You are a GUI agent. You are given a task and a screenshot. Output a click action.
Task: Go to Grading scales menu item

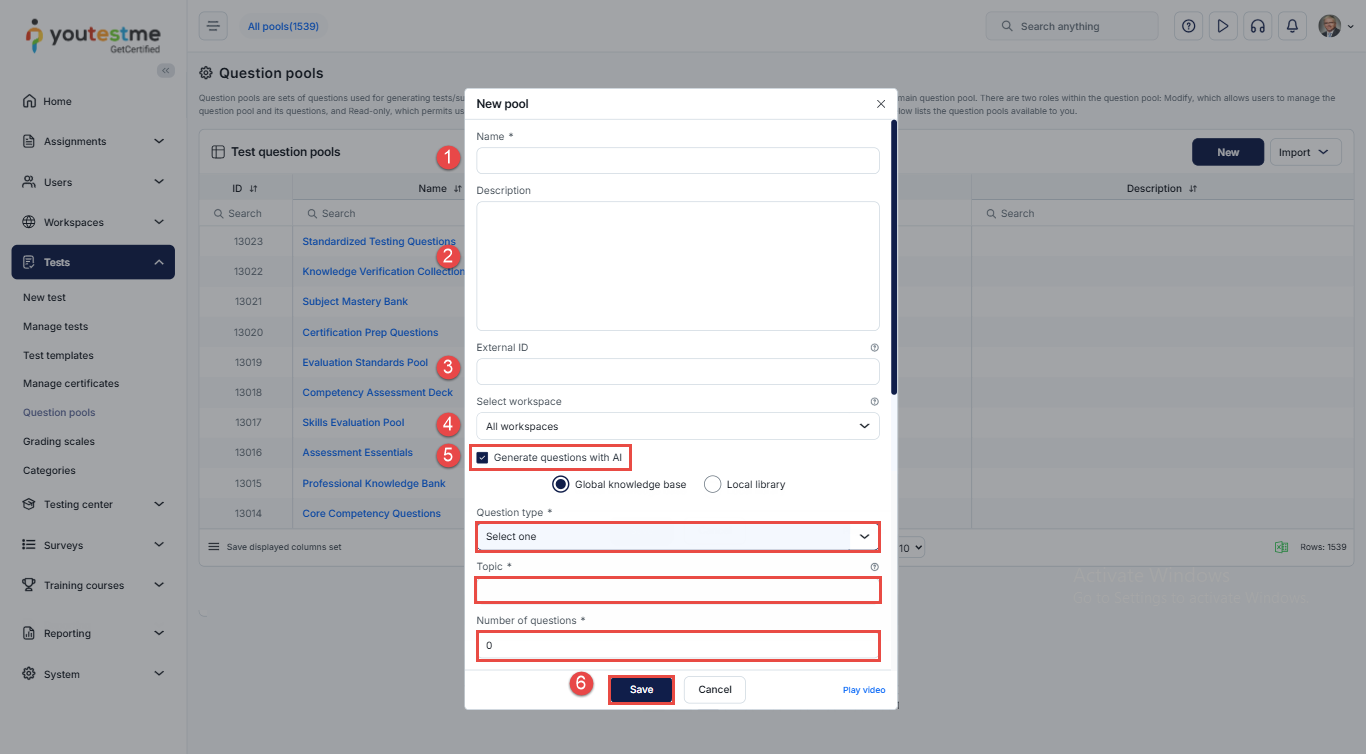pos(59,441)
